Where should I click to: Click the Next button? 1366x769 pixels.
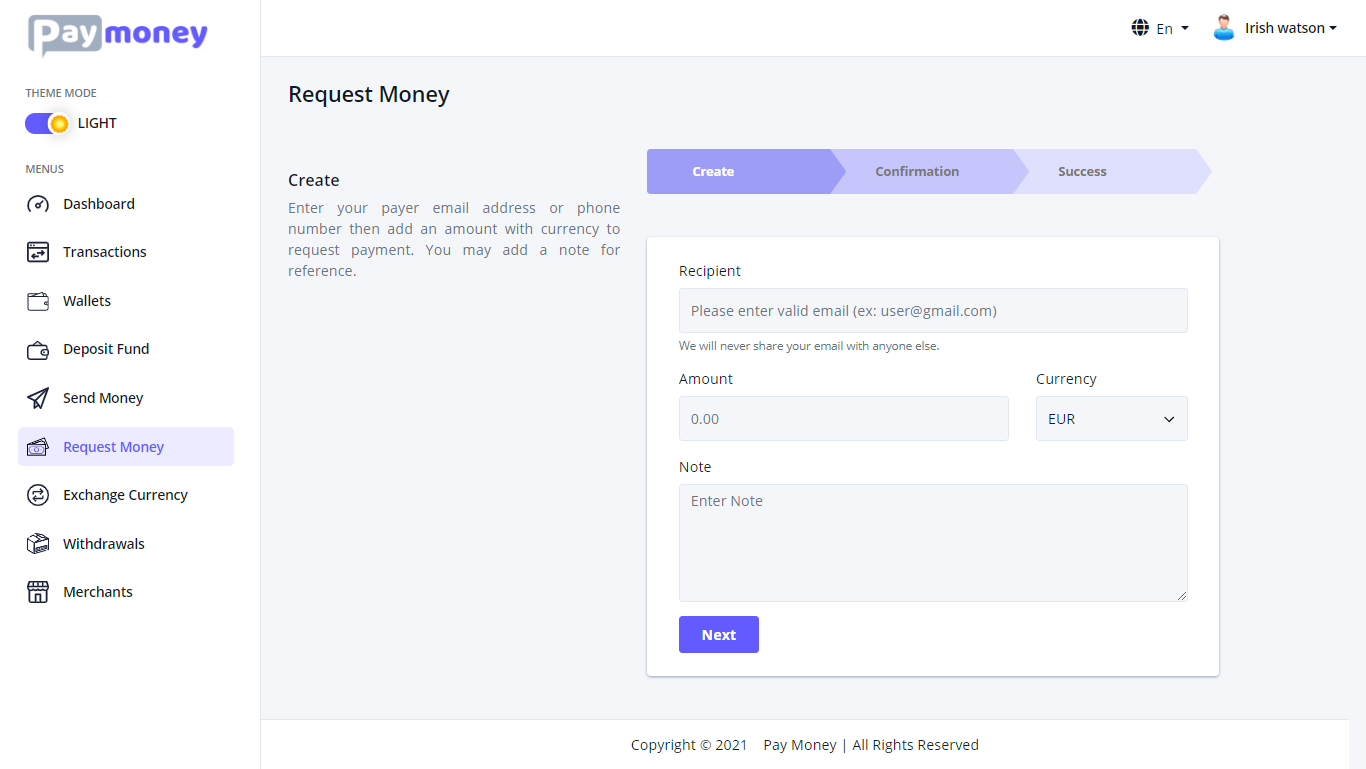point(718,634)
